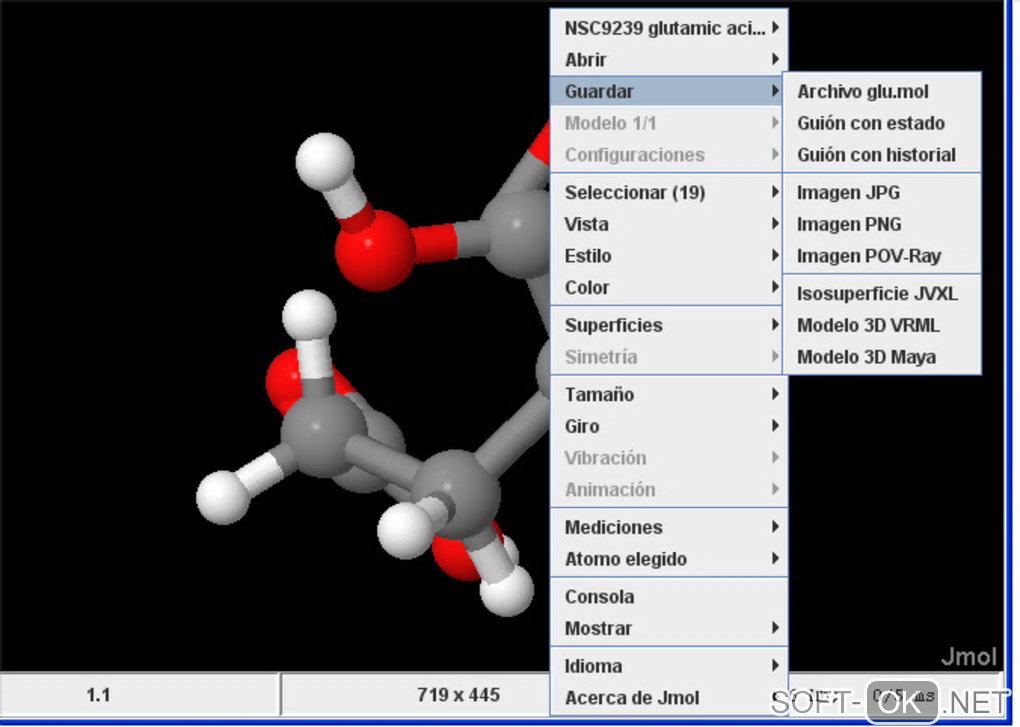Click the Consola menu entry

[x=669, y=597]
